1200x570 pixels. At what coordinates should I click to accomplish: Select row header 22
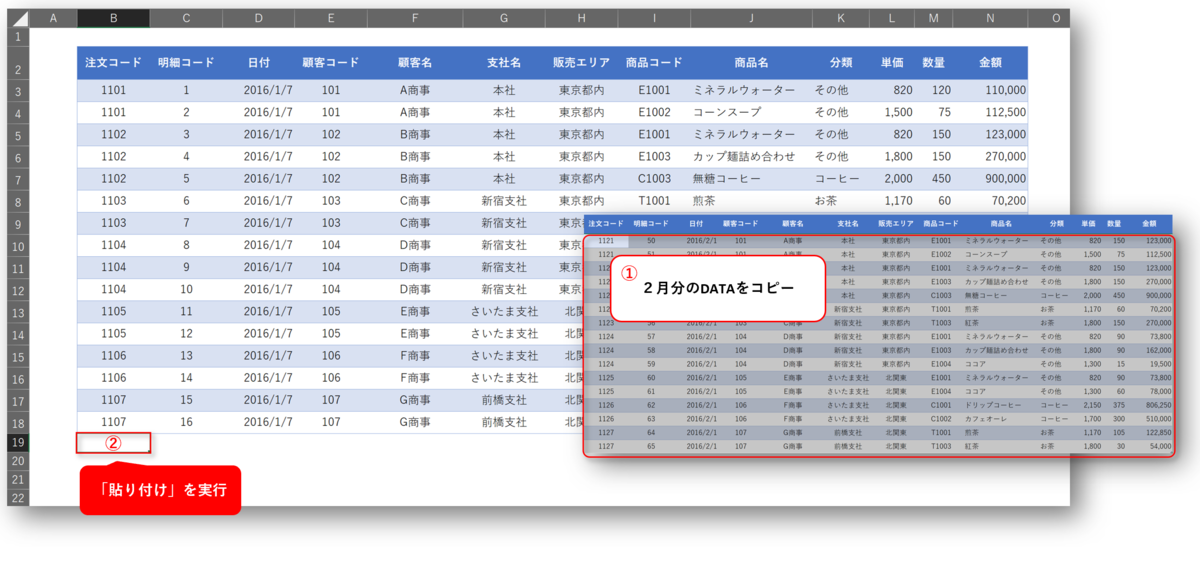coord(18,497)
